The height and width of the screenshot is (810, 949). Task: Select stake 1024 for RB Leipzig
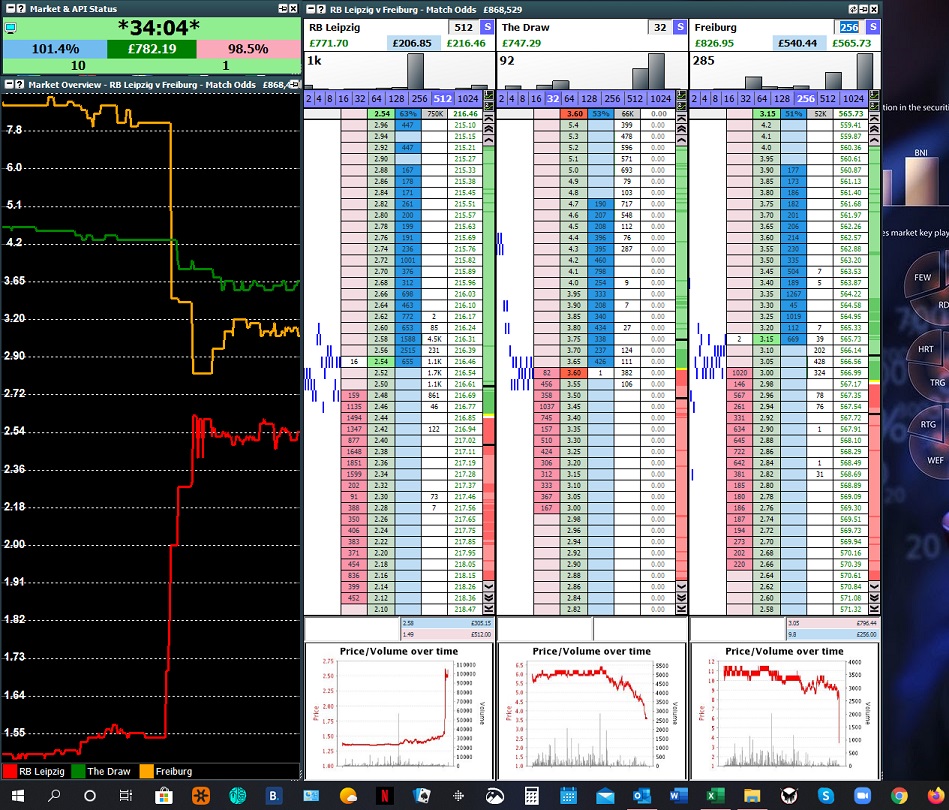[x=467, y=99]
